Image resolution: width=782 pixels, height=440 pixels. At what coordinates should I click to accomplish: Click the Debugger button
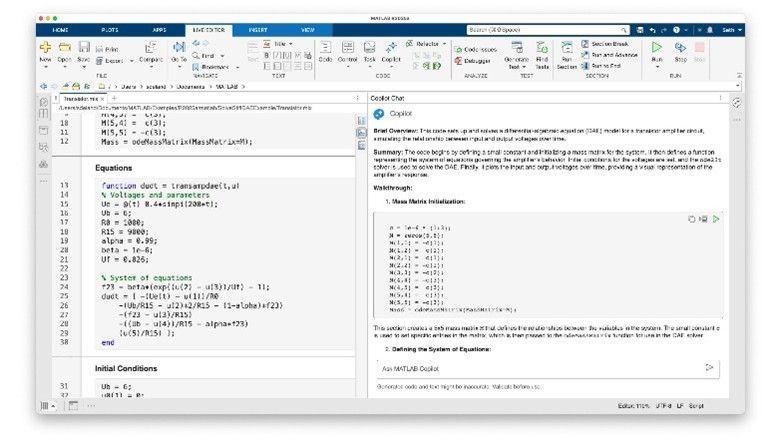tap(473, 60)
